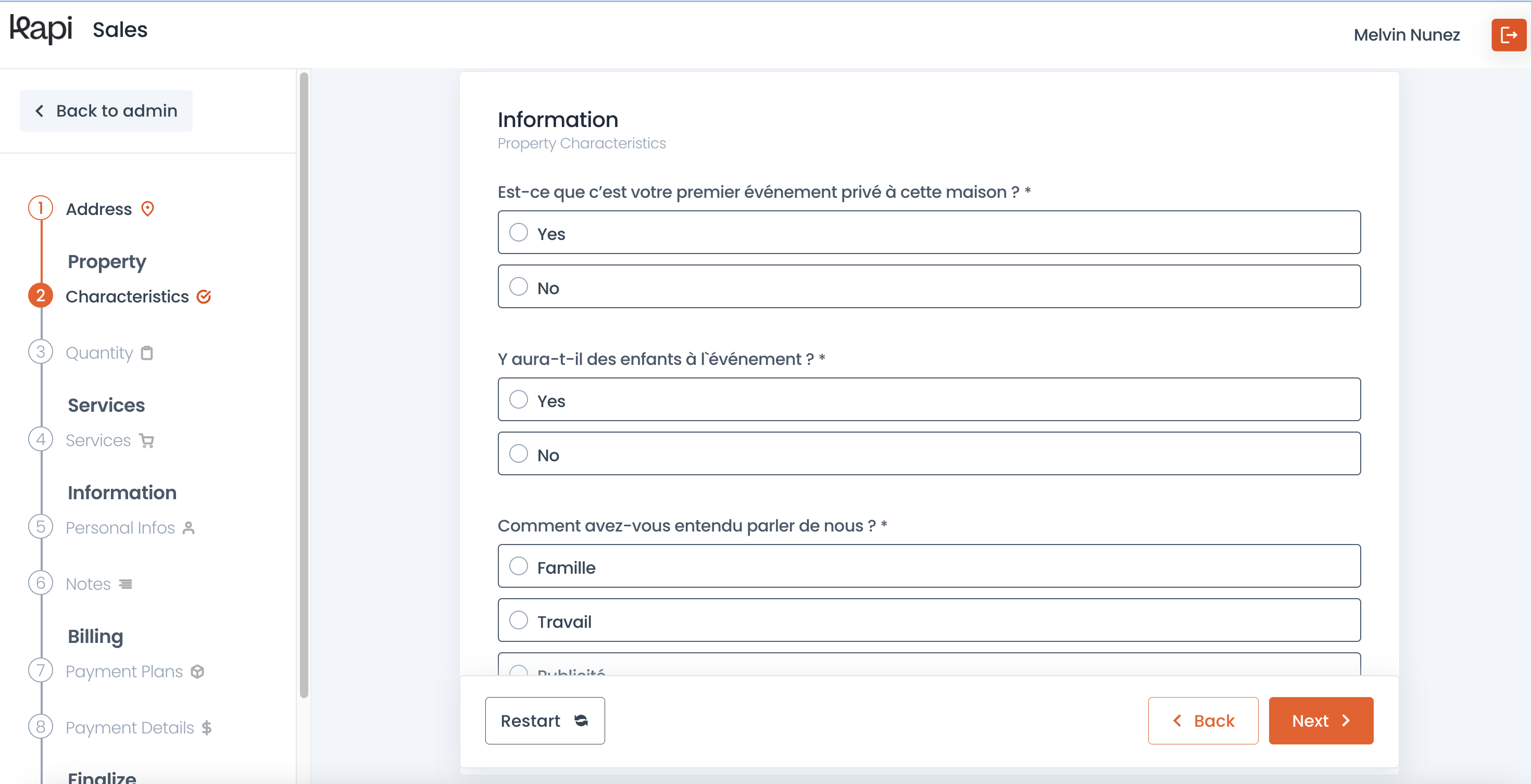Click the cube icon beside Payment Plans
The height and width of the screenshot is (784, 1531).
pos(197,672)
